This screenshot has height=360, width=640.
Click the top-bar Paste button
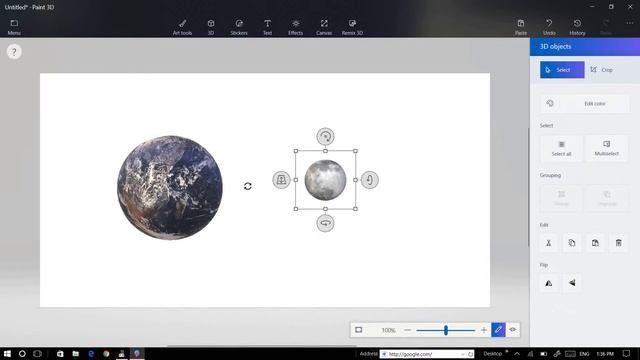coord(521,27)
